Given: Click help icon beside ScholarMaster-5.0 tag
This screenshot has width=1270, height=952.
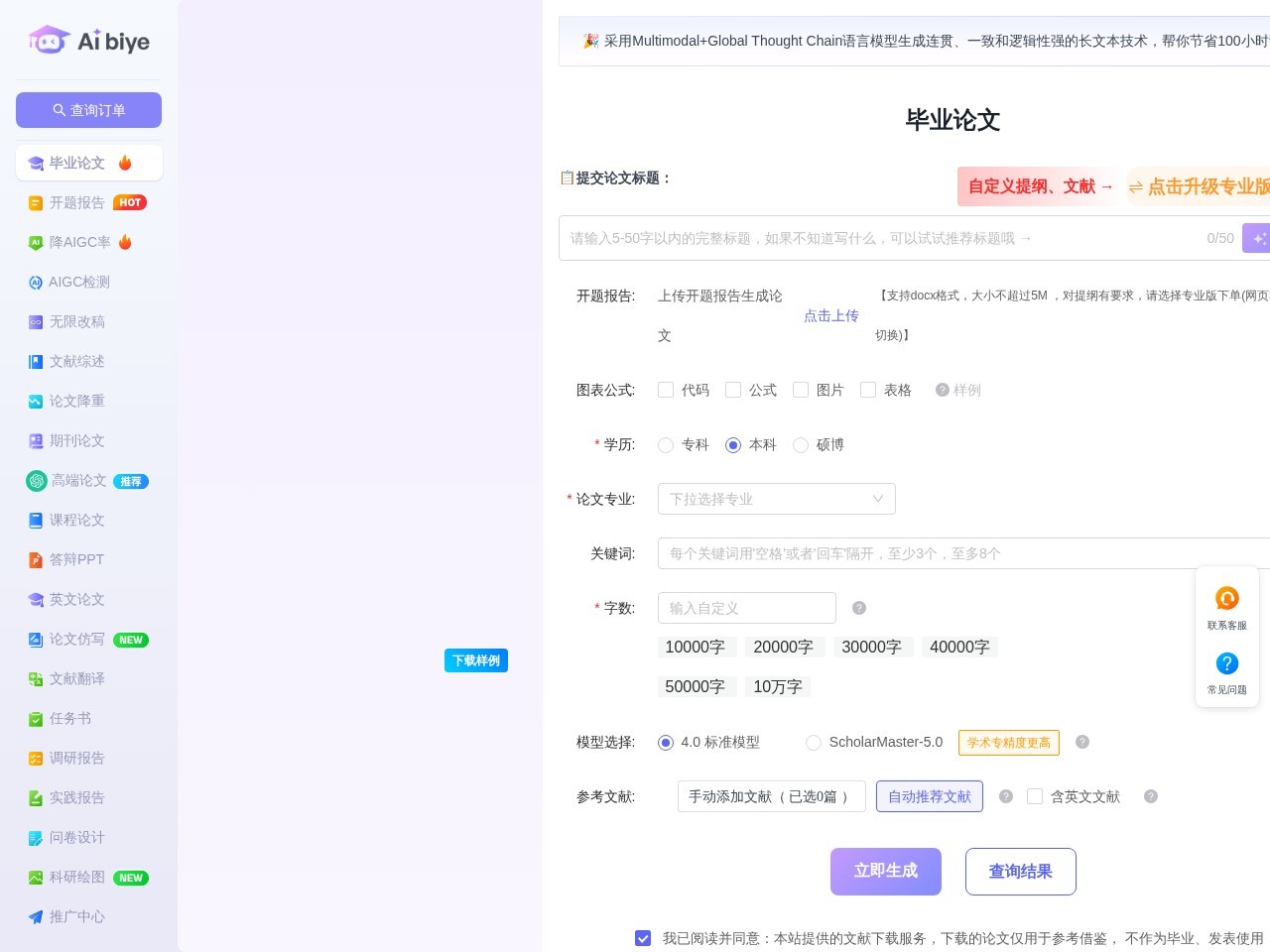Looking at the screenshot, I should (1082, 742).
